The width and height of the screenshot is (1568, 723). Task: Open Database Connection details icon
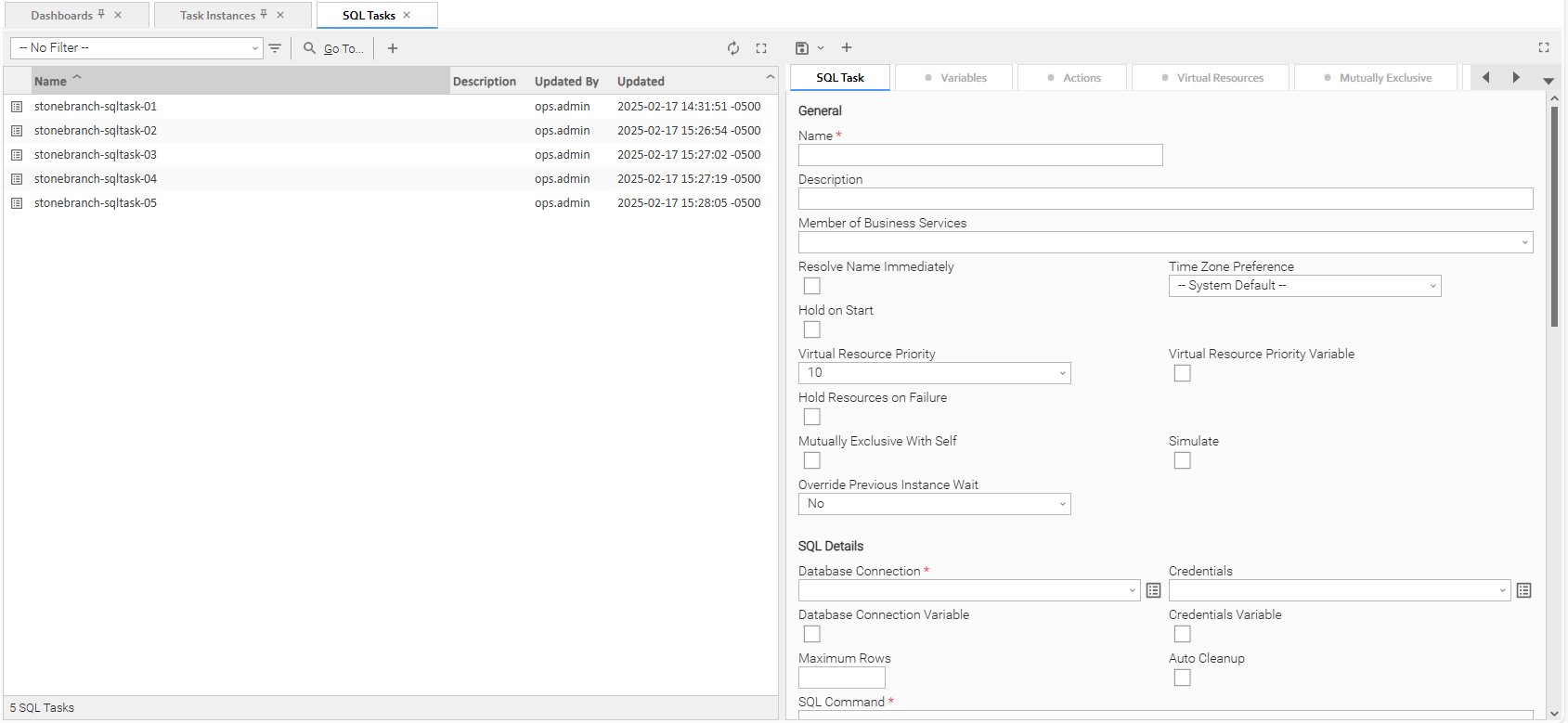1153,590
